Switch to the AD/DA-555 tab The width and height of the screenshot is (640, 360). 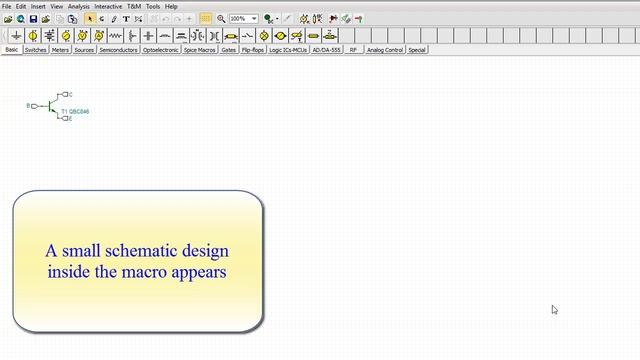pos(327,50)
